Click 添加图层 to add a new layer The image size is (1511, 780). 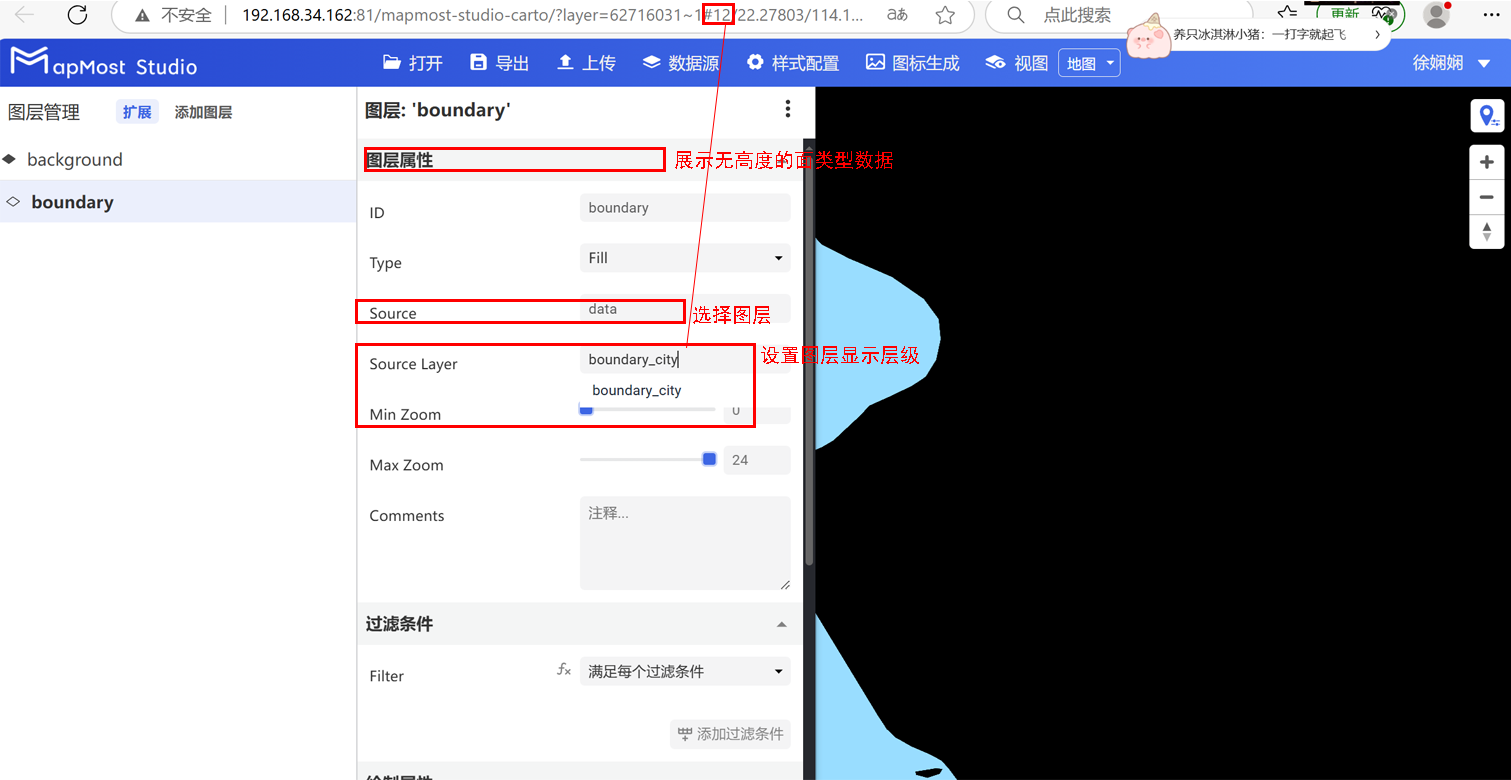pos(203,111)
